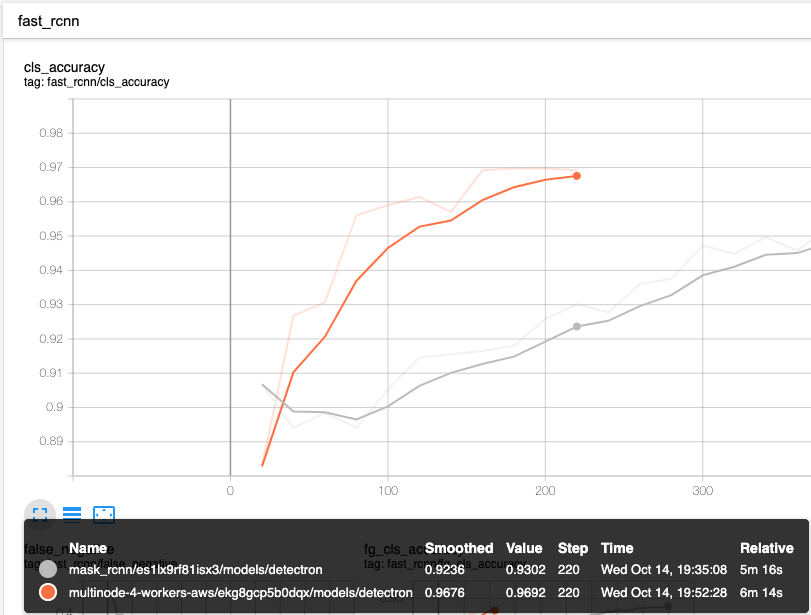This screenshot has width=811, height=615.
Task: Click the y-axis label 0.89
Action: [x=51, y=441]
